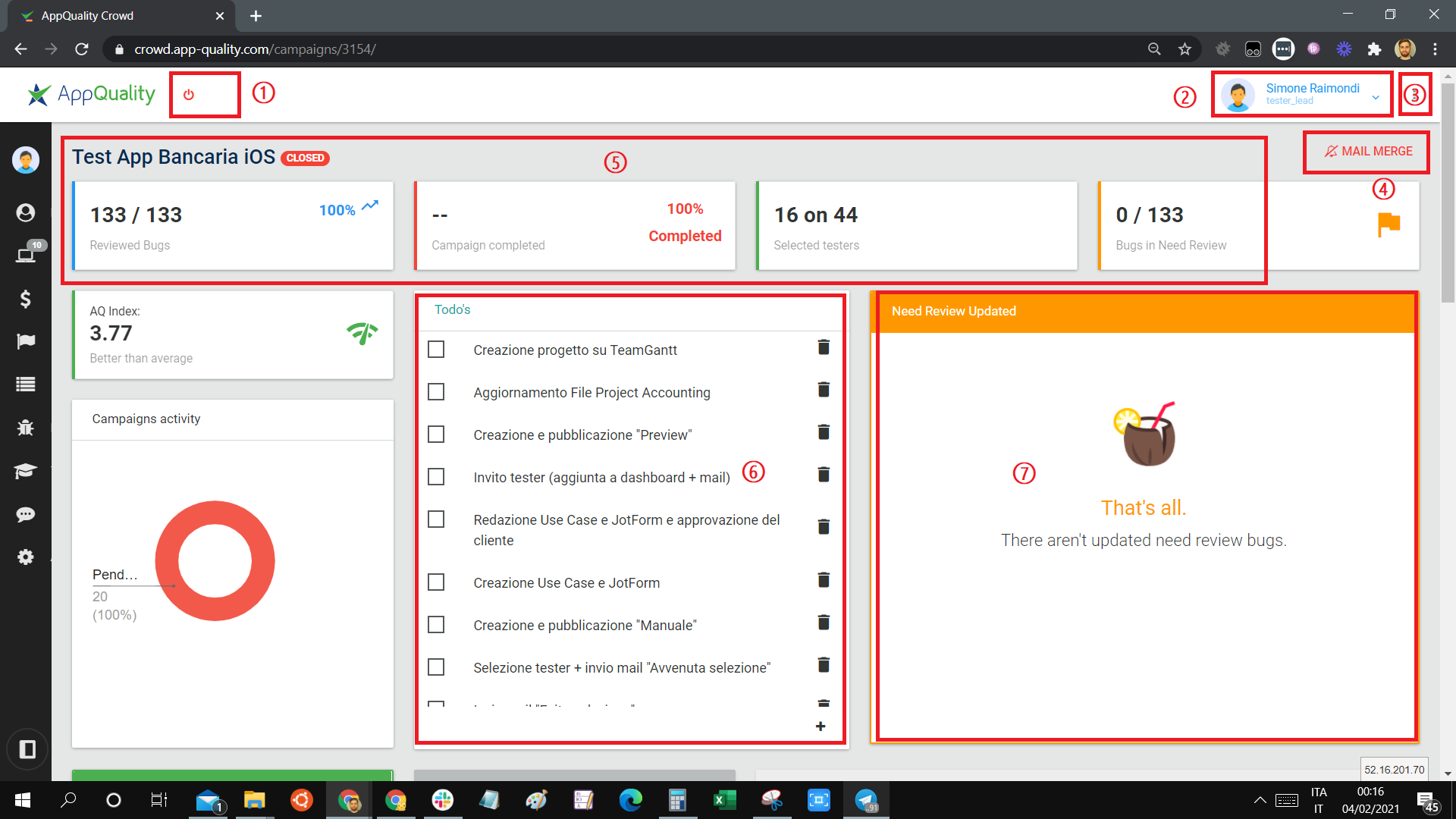Screen dimensions: 1456x819
Task: Delete 'Creazione e pubblicazione Preview' todo
Action: (824, 432)
